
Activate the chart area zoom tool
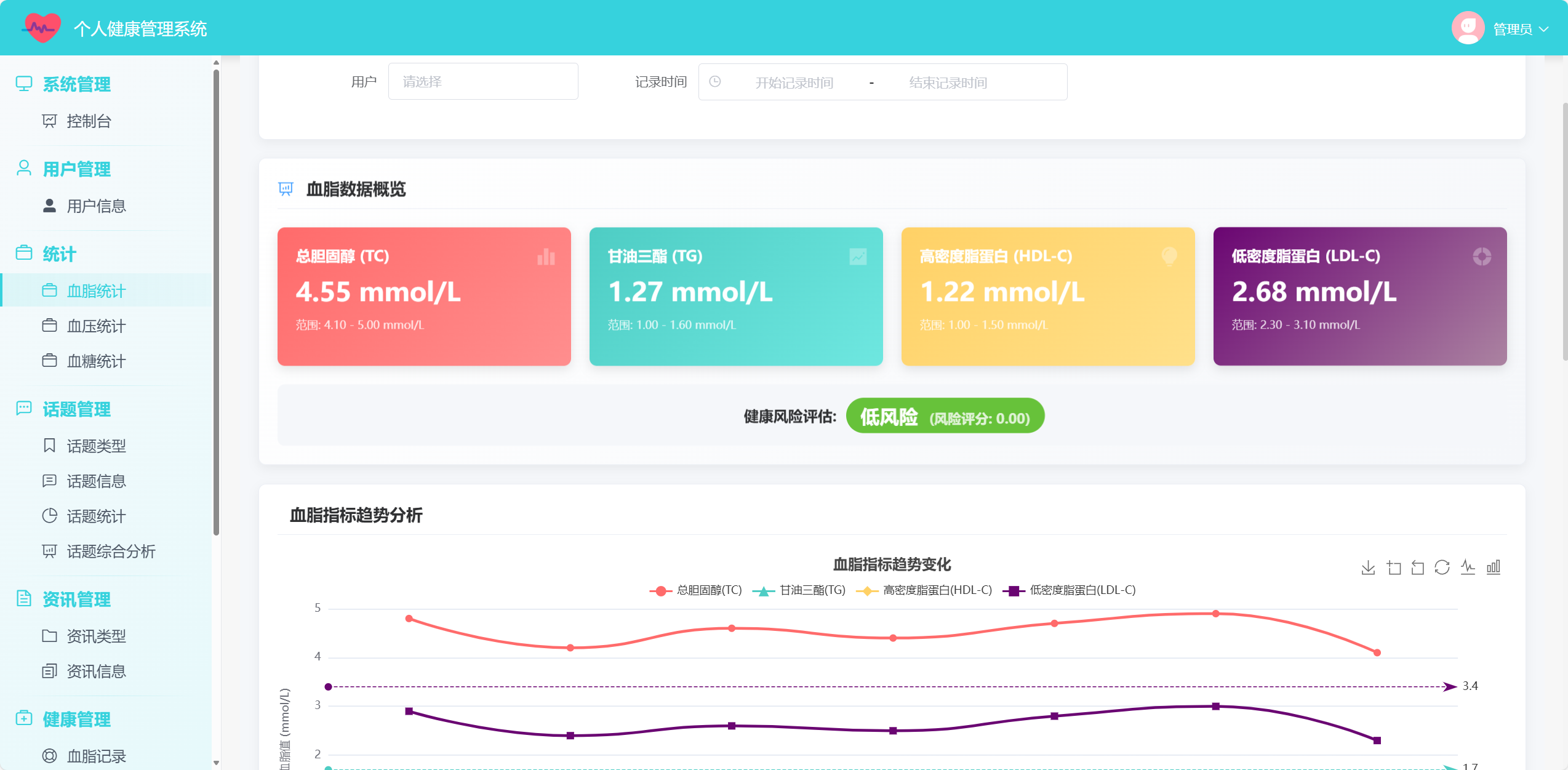tap(1393, 567)
